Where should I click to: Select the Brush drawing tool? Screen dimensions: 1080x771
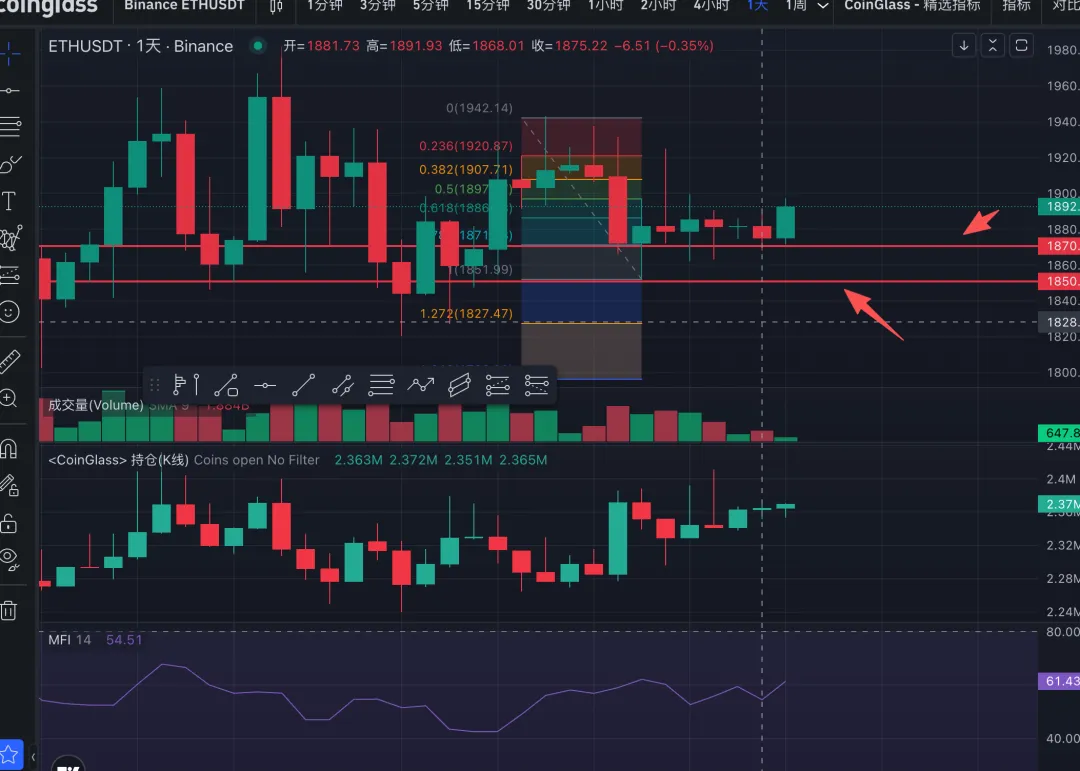click(x=10, y=164)
